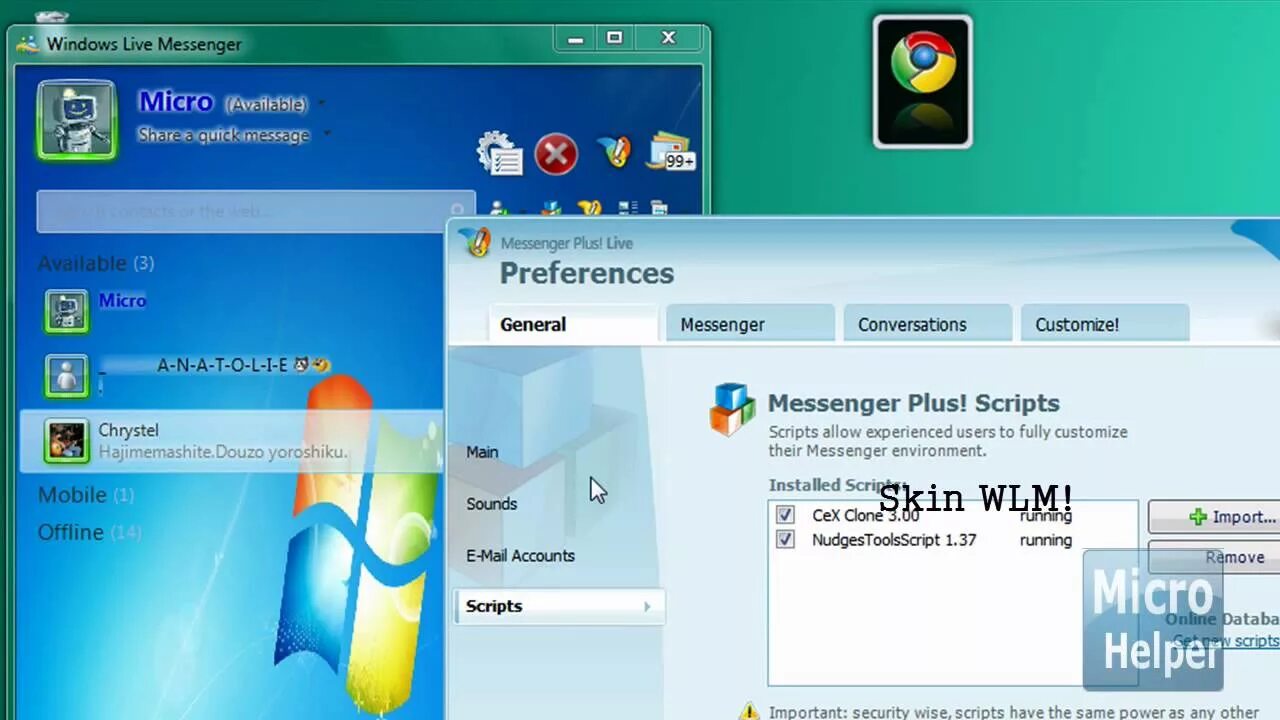This screenshot has height=720, width=1280.
Task: Click the Get new scripts link
Action: [1226, 641]
